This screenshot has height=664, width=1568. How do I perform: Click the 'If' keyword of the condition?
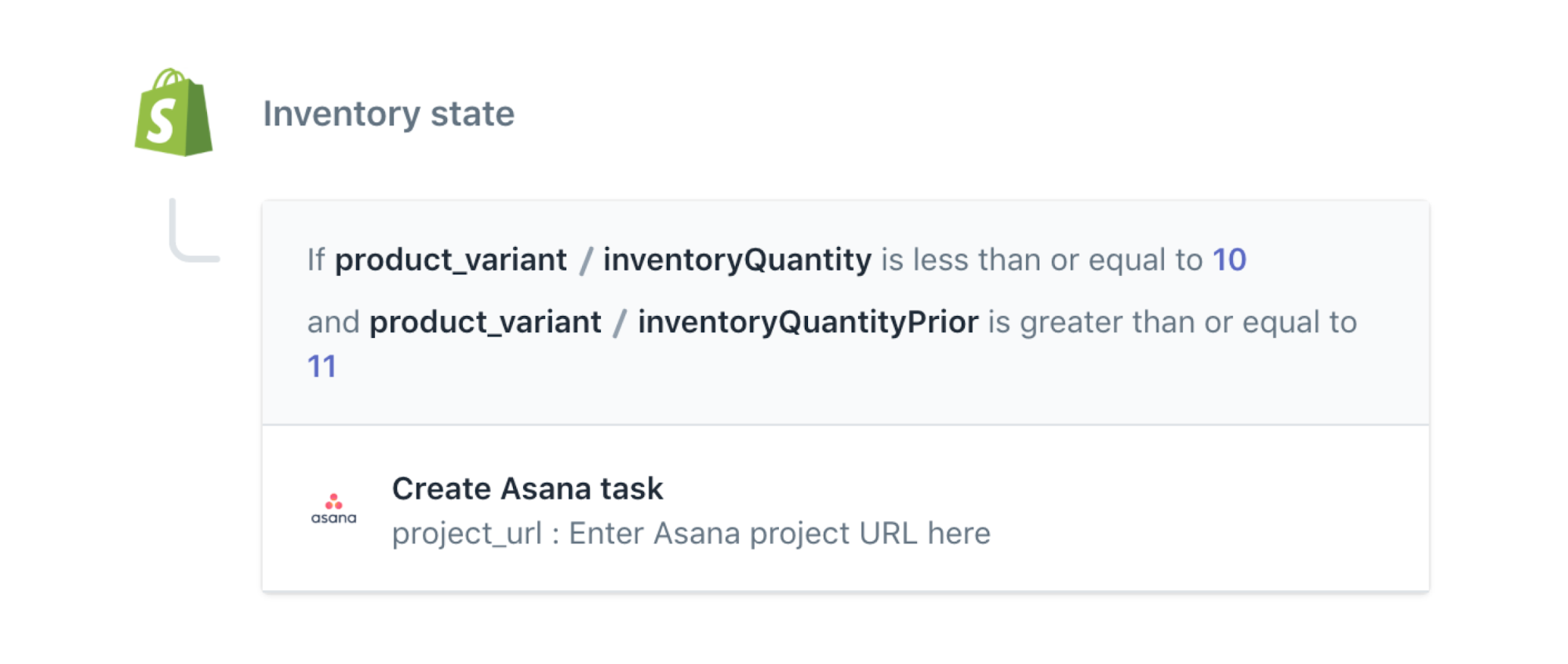click(315, 259)
